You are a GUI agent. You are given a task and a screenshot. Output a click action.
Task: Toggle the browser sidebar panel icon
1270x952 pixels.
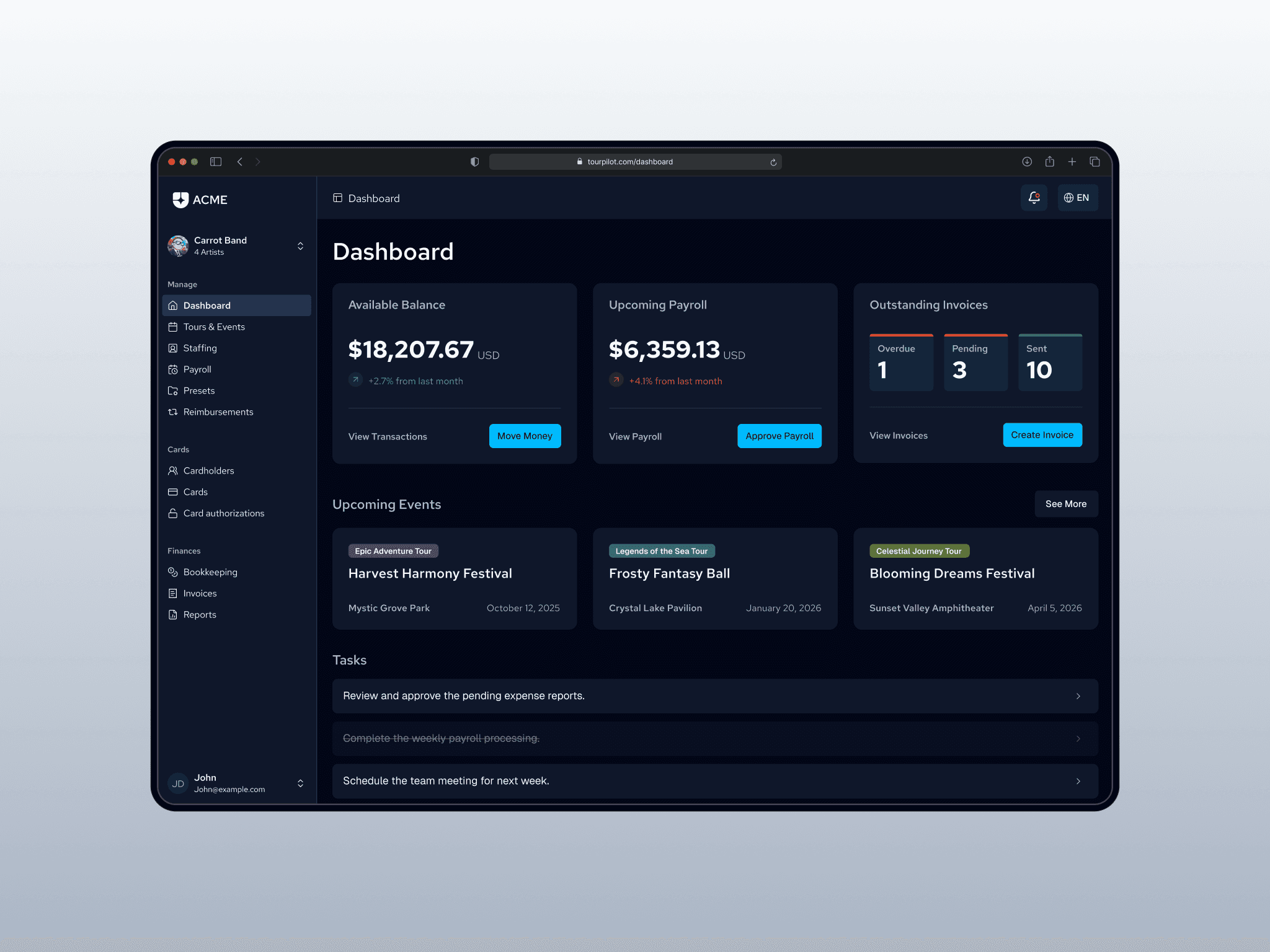216,162
